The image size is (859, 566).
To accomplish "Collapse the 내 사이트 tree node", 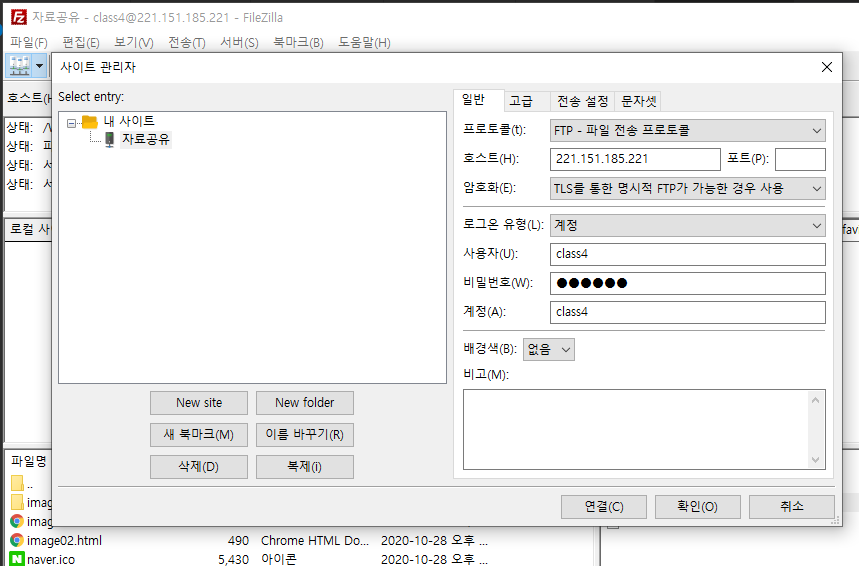I will pos(71,123).
